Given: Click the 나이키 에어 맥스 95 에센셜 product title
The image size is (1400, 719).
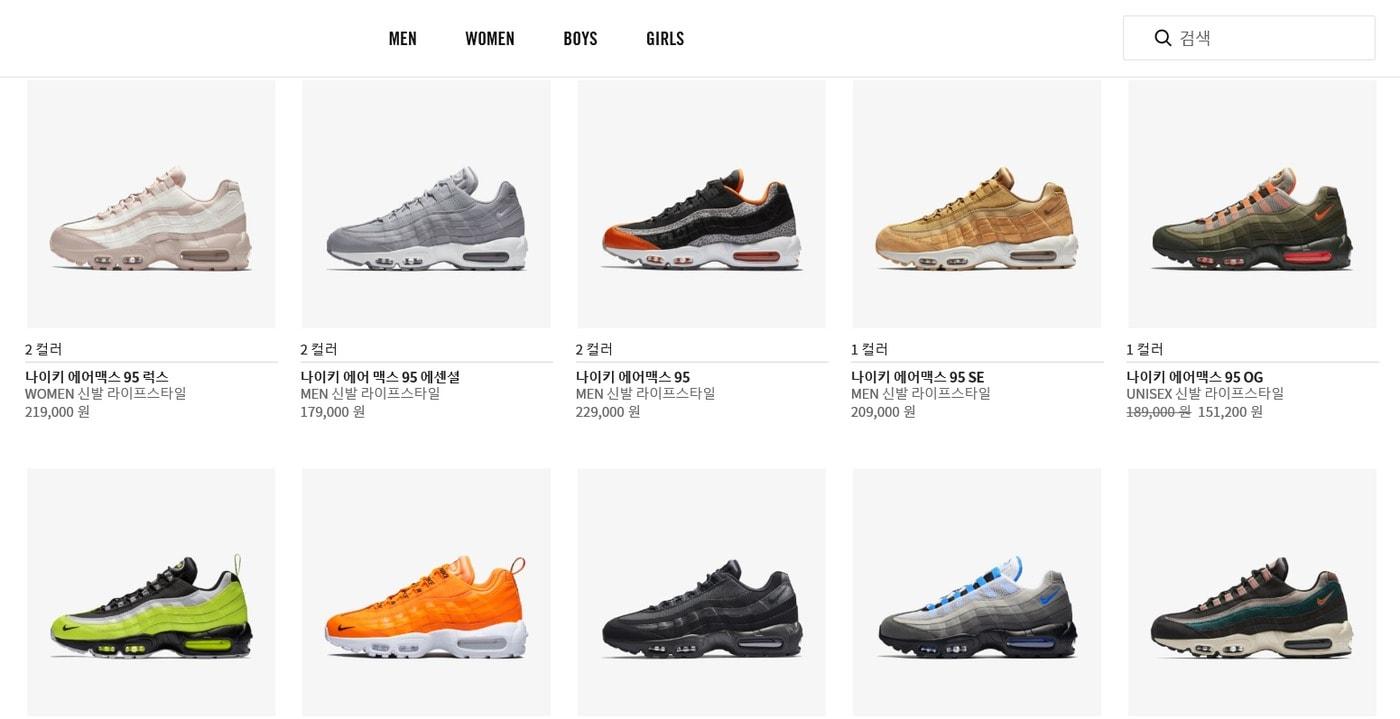Looking at the screenshot, I should [380, 377].
